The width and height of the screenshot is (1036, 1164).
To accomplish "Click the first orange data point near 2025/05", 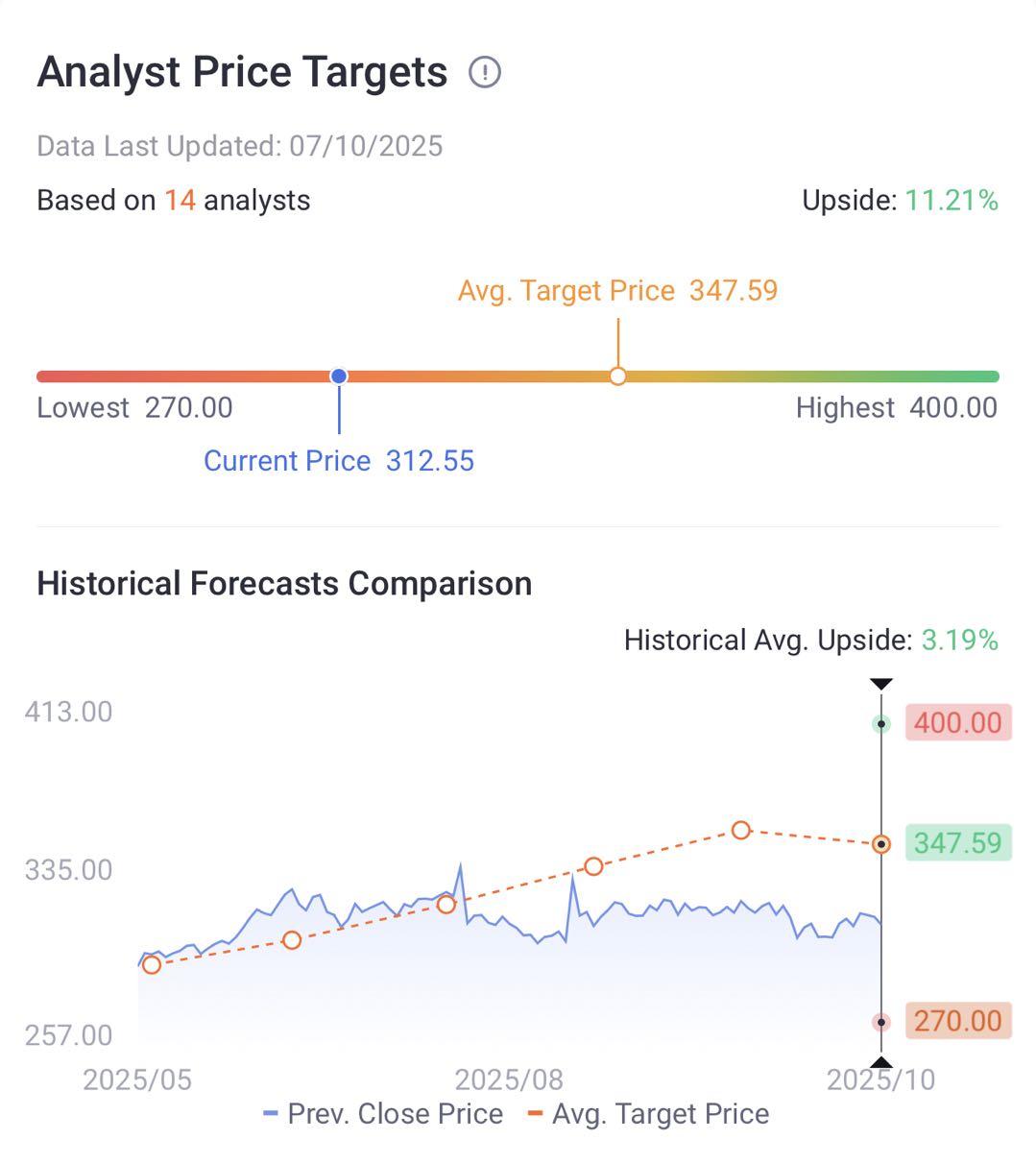I will [x=152, y=964].
